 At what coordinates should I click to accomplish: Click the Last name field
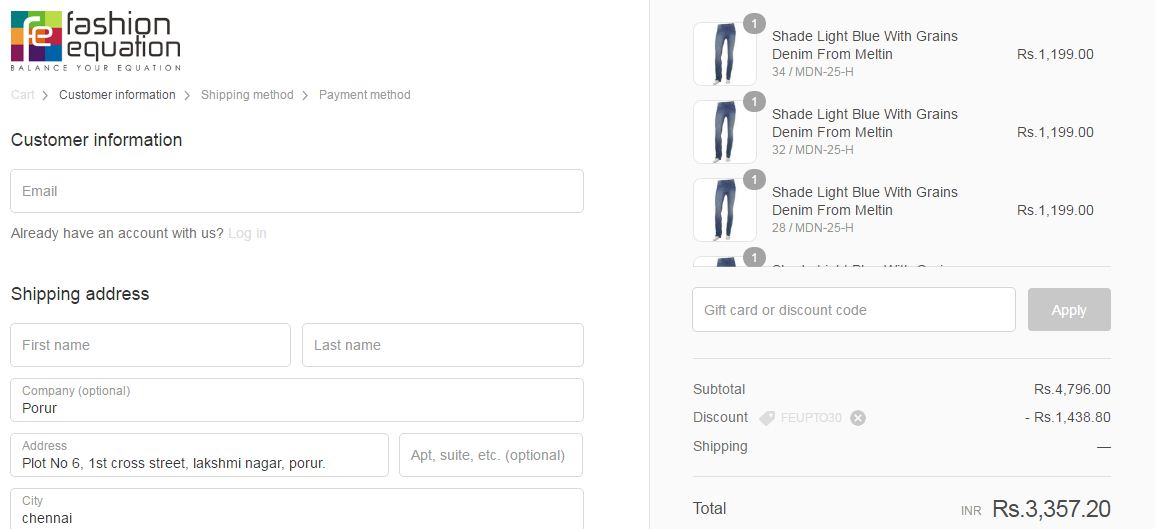(442, 345)
